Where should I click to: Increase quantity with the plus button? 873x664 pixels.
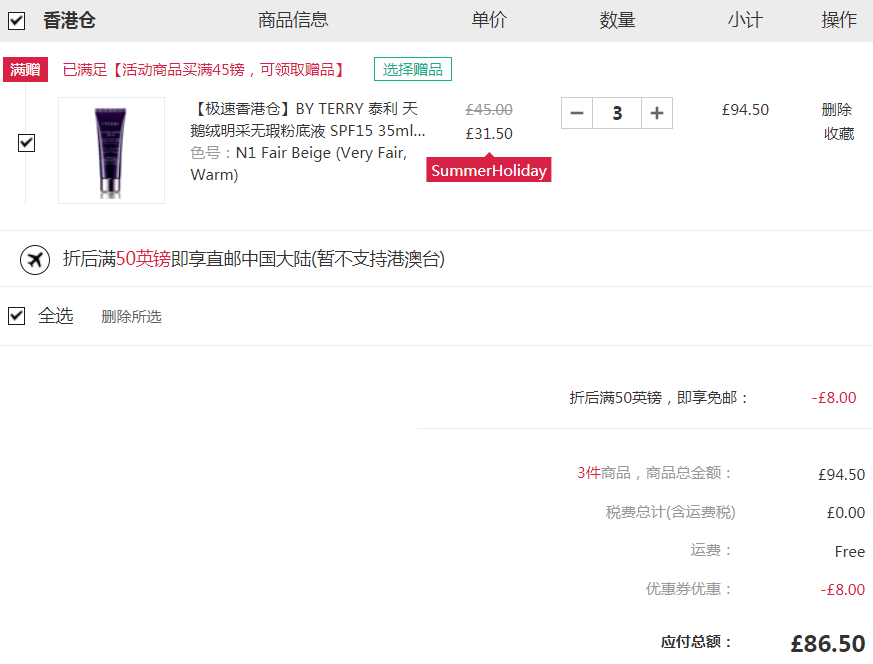tap(657, 113)
